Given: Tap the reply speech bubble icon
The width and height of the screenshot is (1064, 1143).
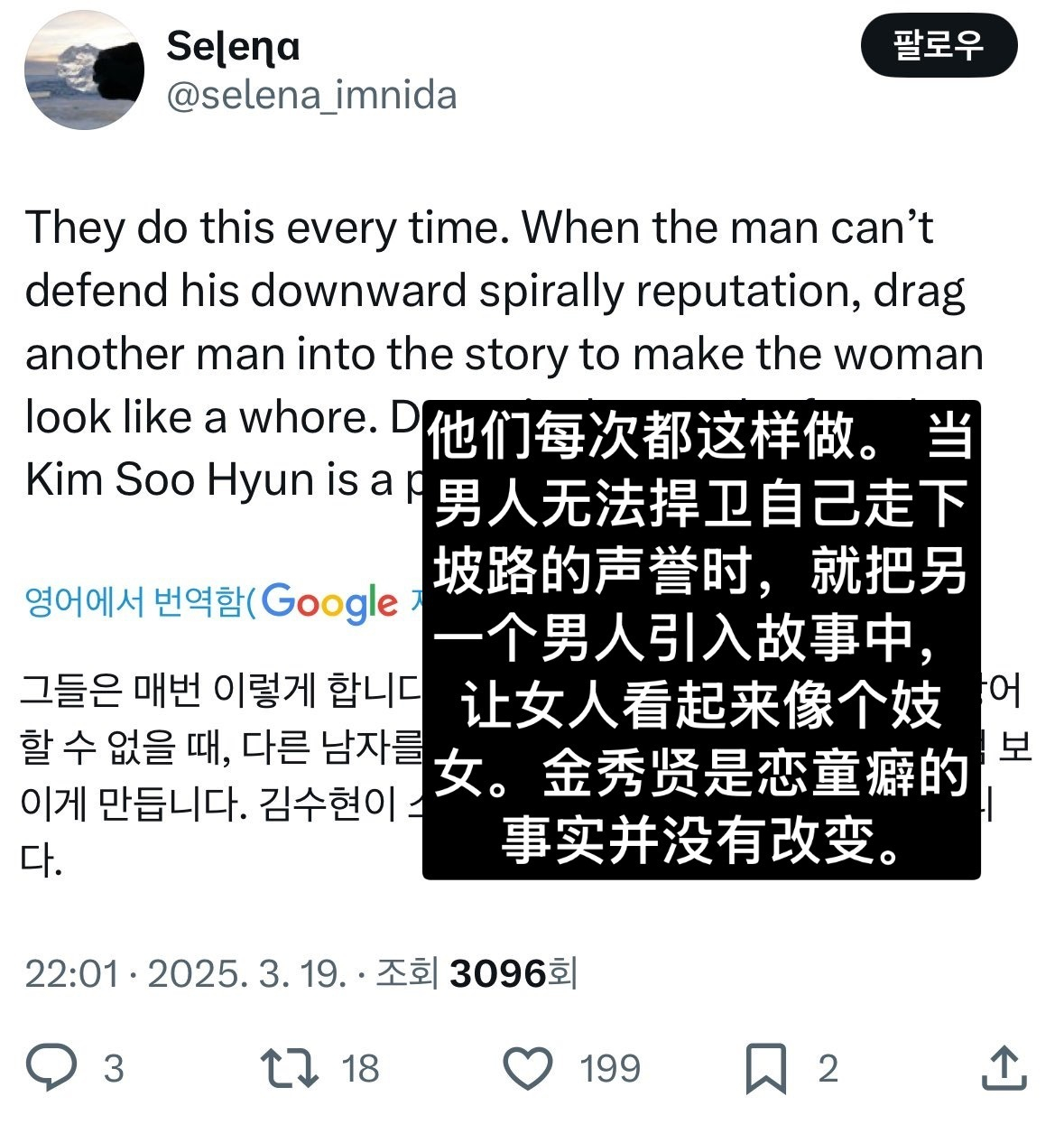Looking at the screenshot, I should pos(51,1067).
